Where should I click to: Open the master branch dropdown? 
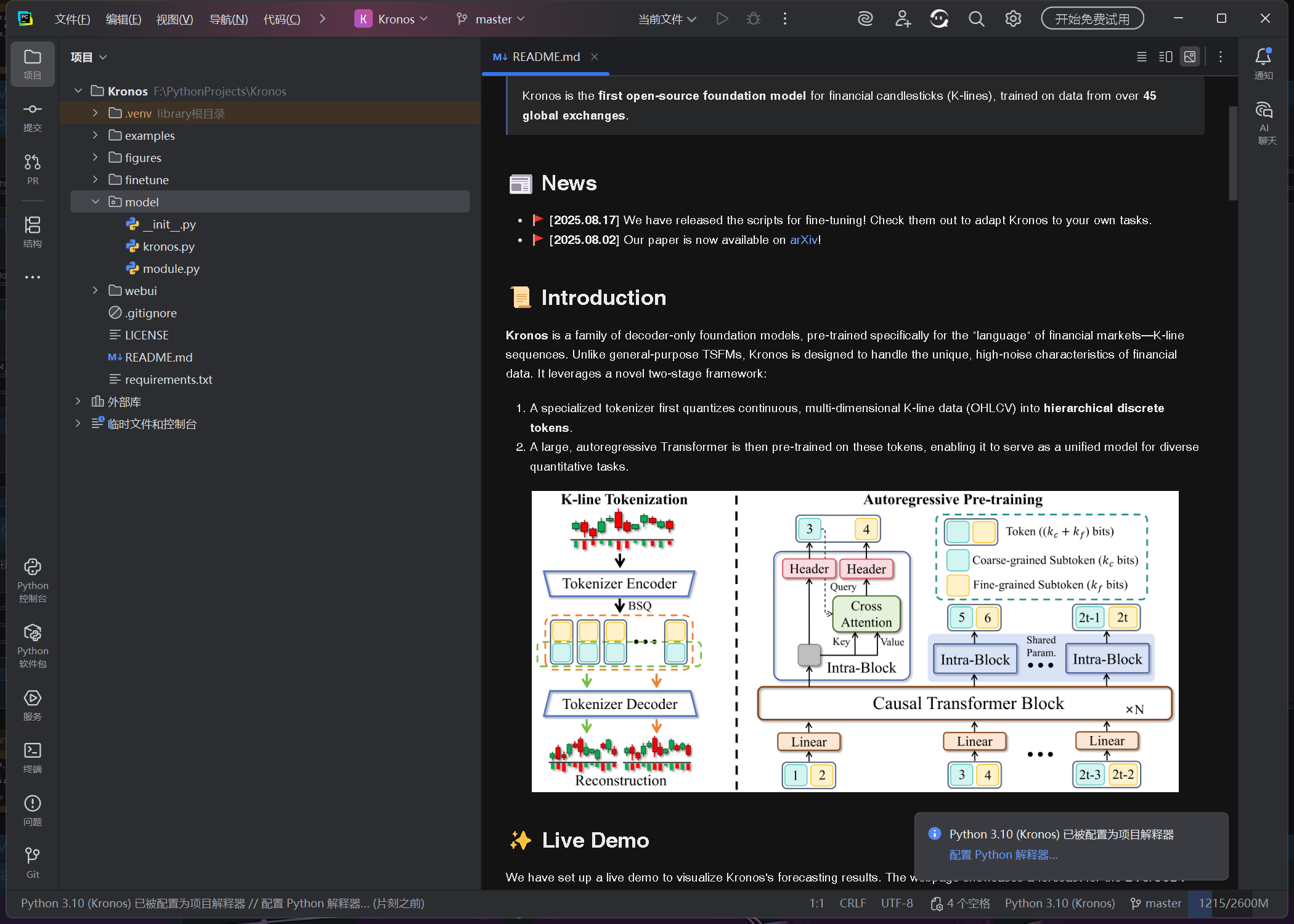tap(490, 19)
